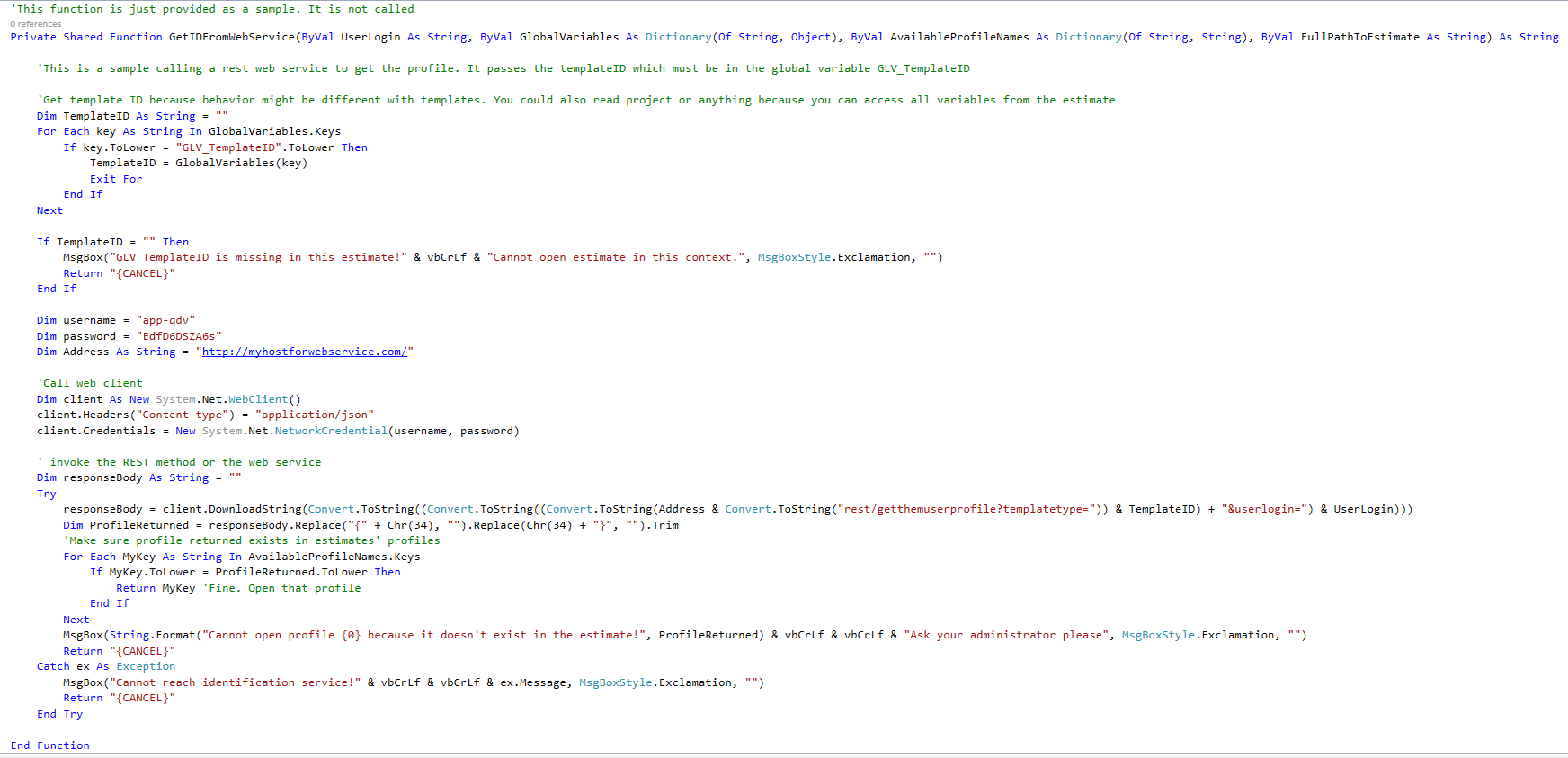Click the password value "EdfD6DSZA6s"

pos(179,336)
